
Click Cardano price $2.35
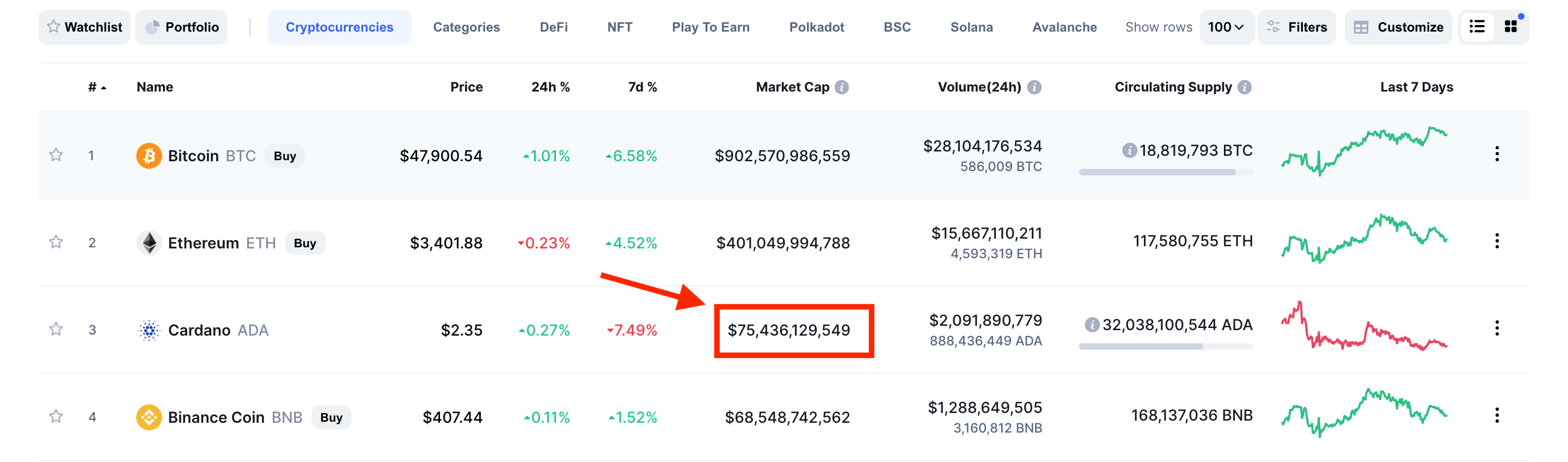[461, 330]
